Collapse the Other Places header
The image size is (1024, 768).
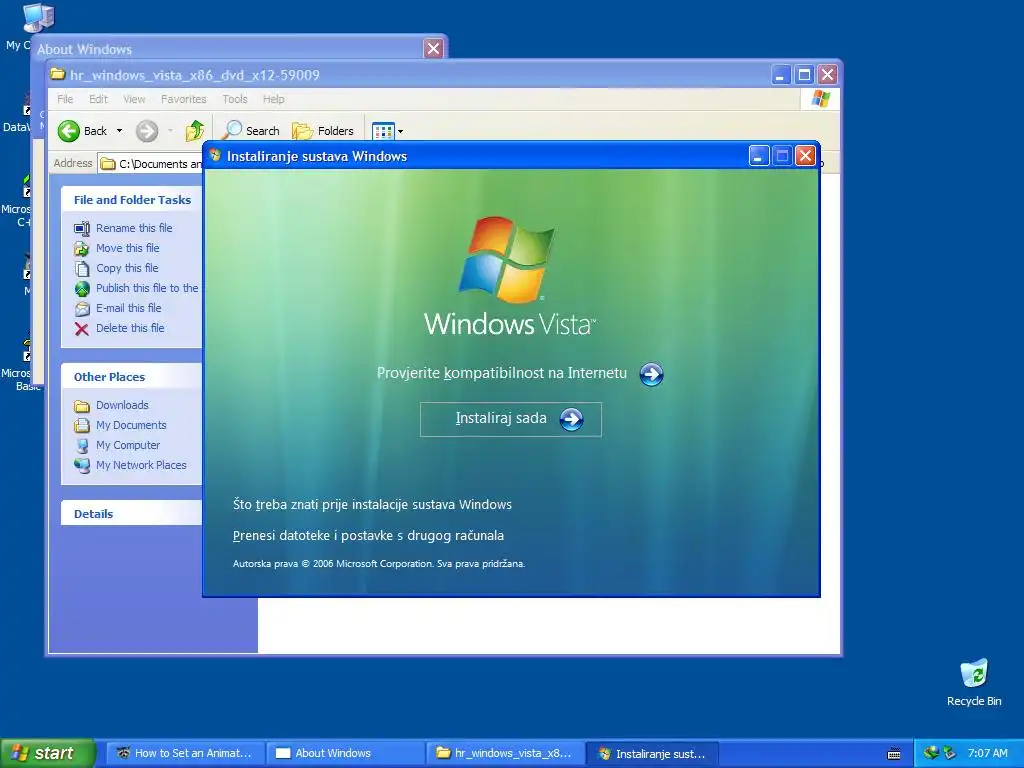pos(132,377)
